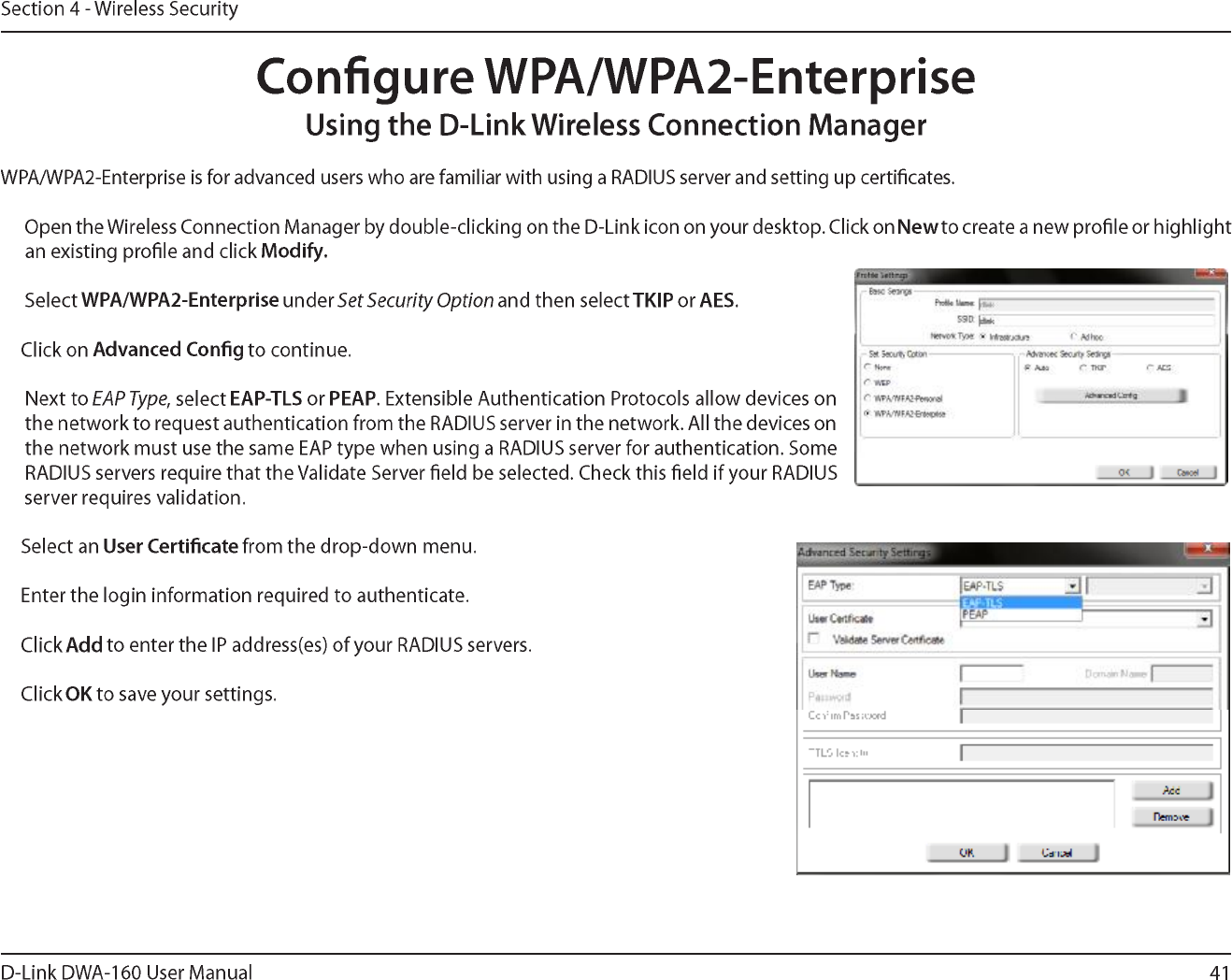Click into the Domain Name field

pyautogui.click(x=1182, y=673)
